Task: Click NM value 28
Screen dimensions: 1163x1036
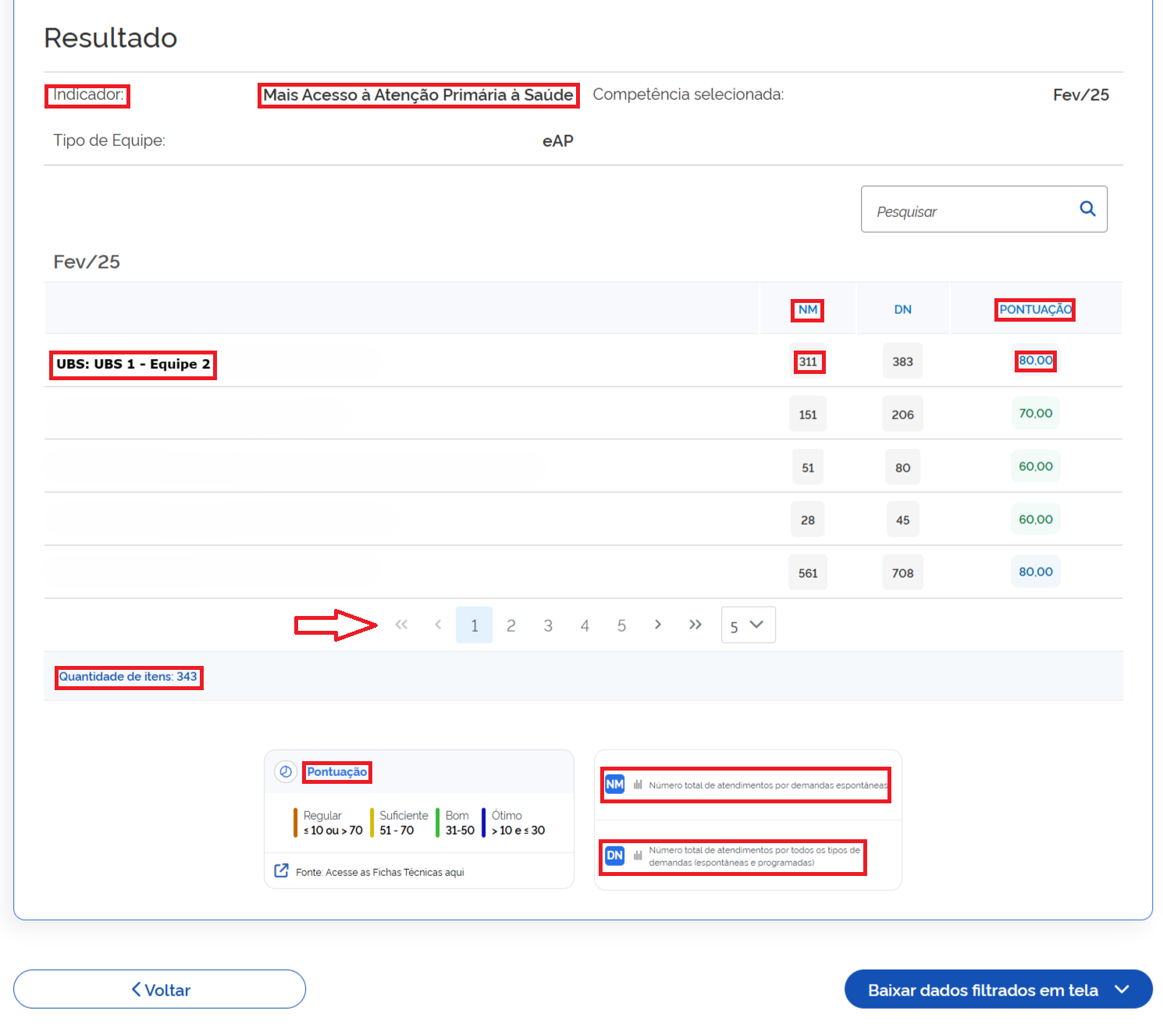Action: click(808, 520)
